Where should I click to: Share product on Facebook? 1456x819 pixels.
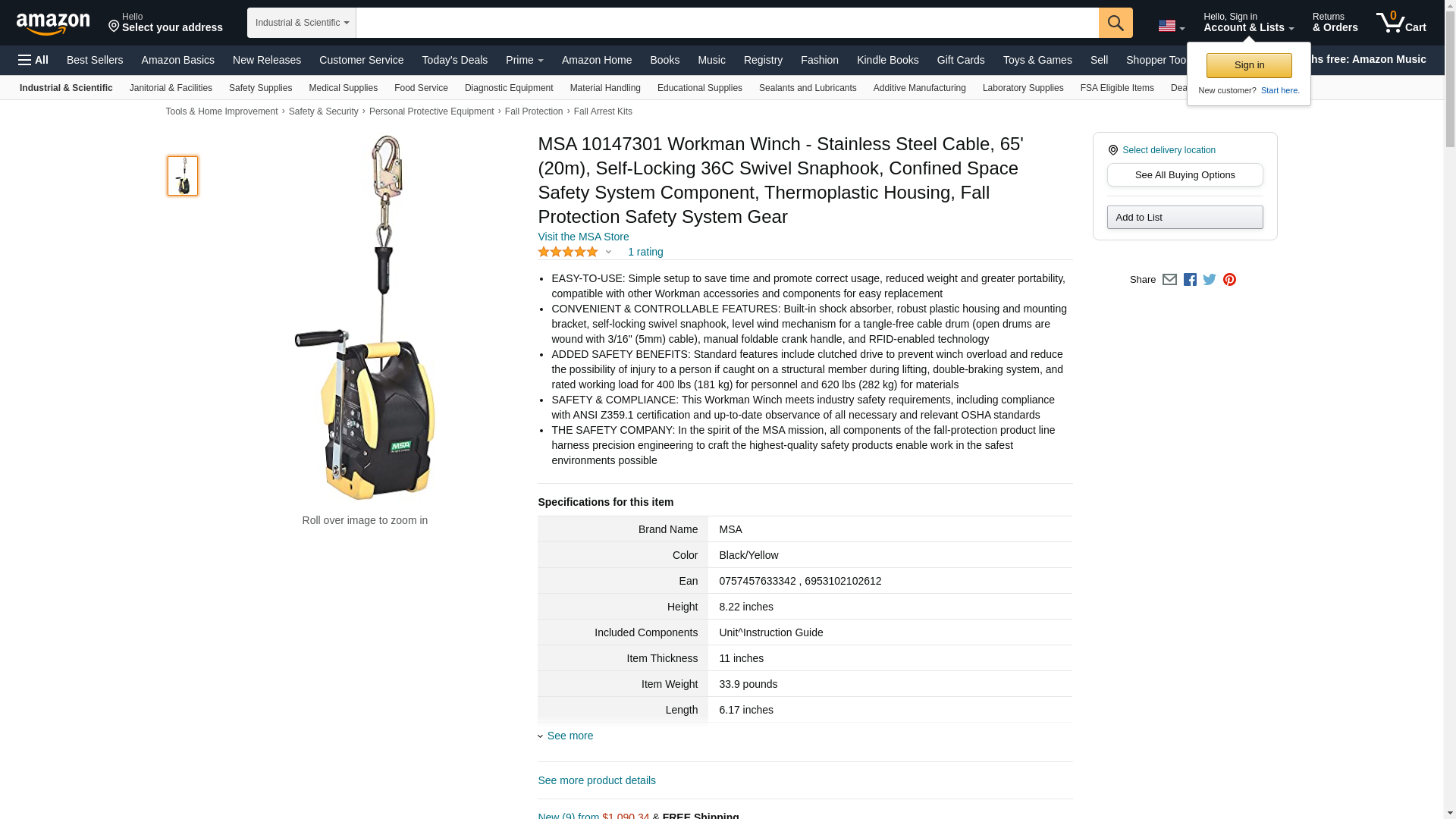tap(1190, 280)
